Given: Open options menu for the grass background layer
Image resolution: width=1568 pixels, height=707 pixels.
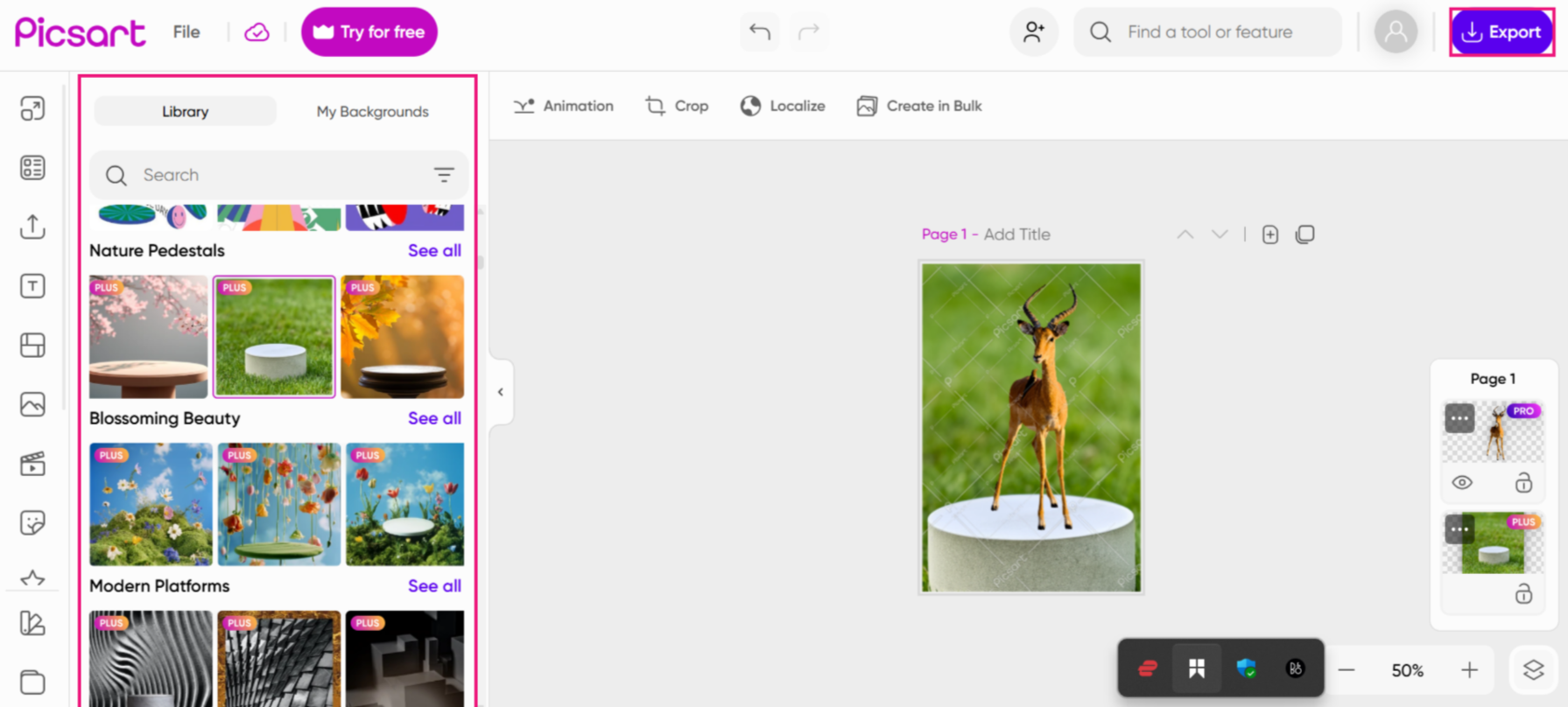Looking at the screenshot, I should [x=1459, y=529].
